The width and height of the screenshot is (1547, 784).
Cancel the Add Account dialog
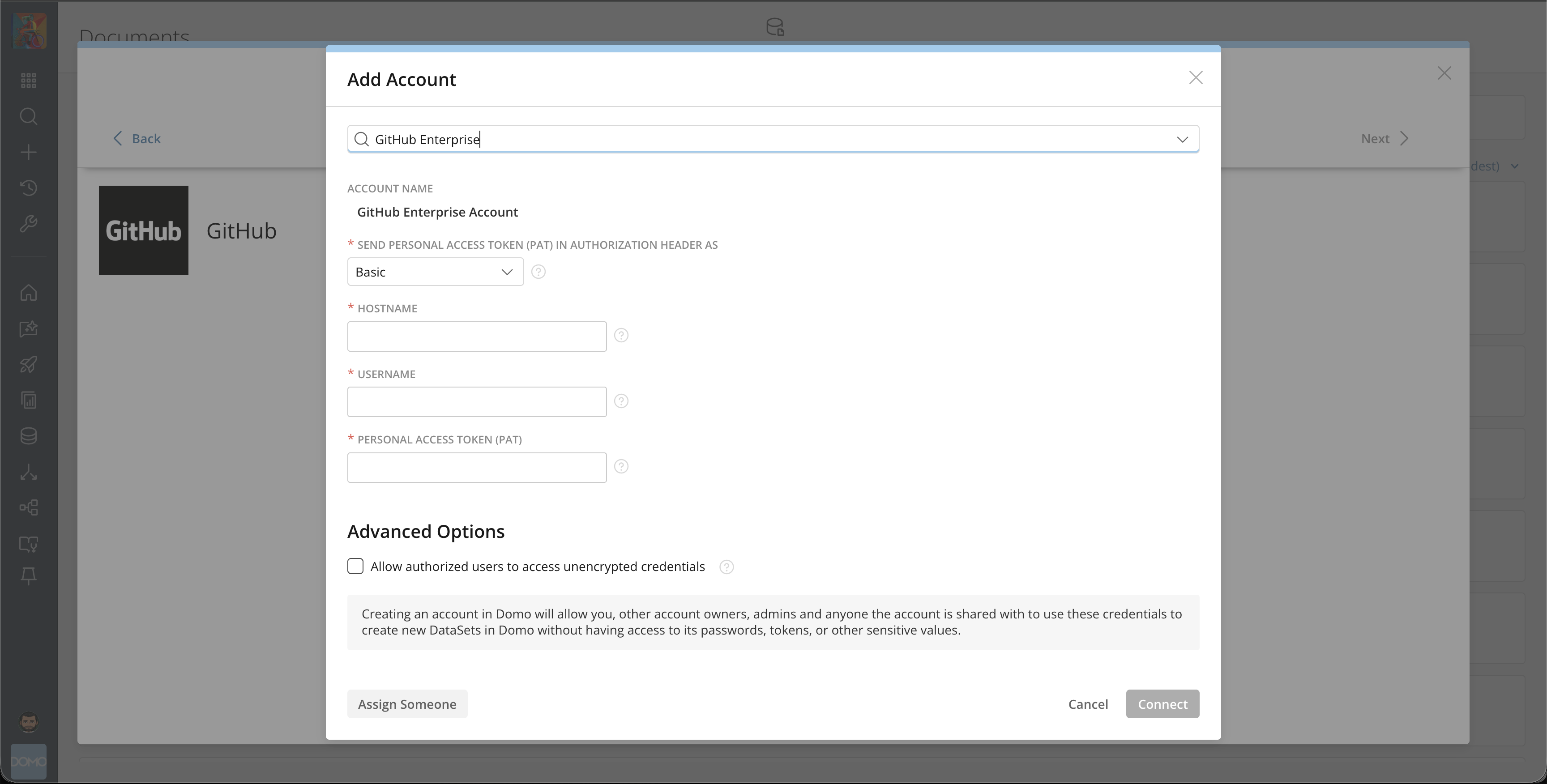1088,704
